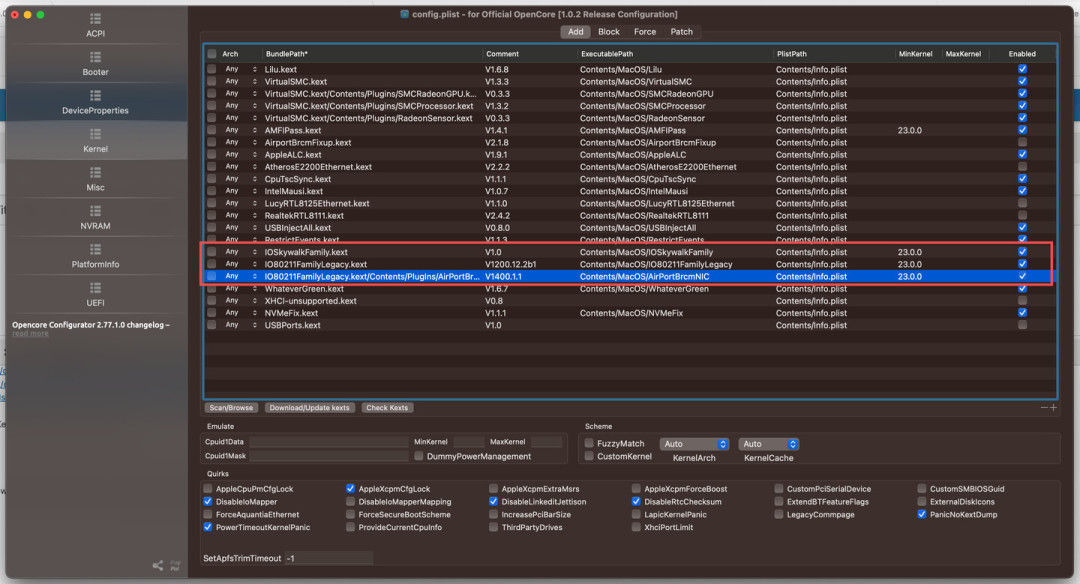Toggle Enabled checkbox for USBPorts.kext
The width and height of the screenshot is (1080, 584).
1022,325
